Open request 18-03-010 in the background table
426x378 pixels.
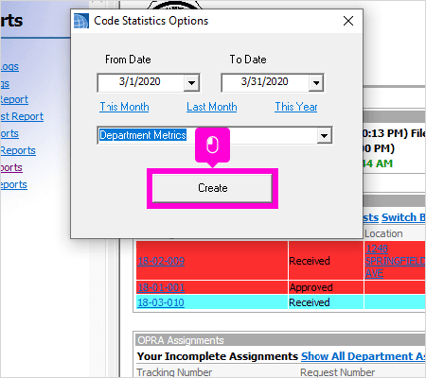point(161,302)
